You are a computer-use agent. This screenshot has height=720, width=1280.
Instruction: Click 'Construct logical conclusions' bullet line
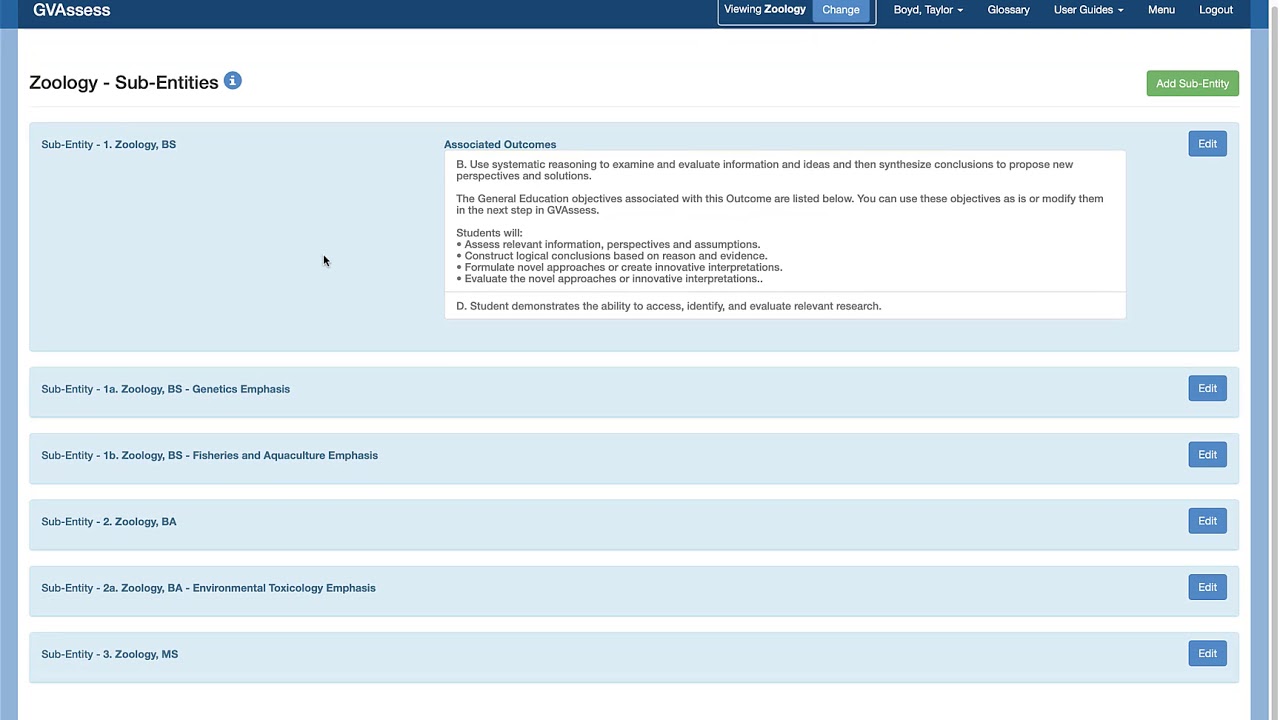coord(612,256)
